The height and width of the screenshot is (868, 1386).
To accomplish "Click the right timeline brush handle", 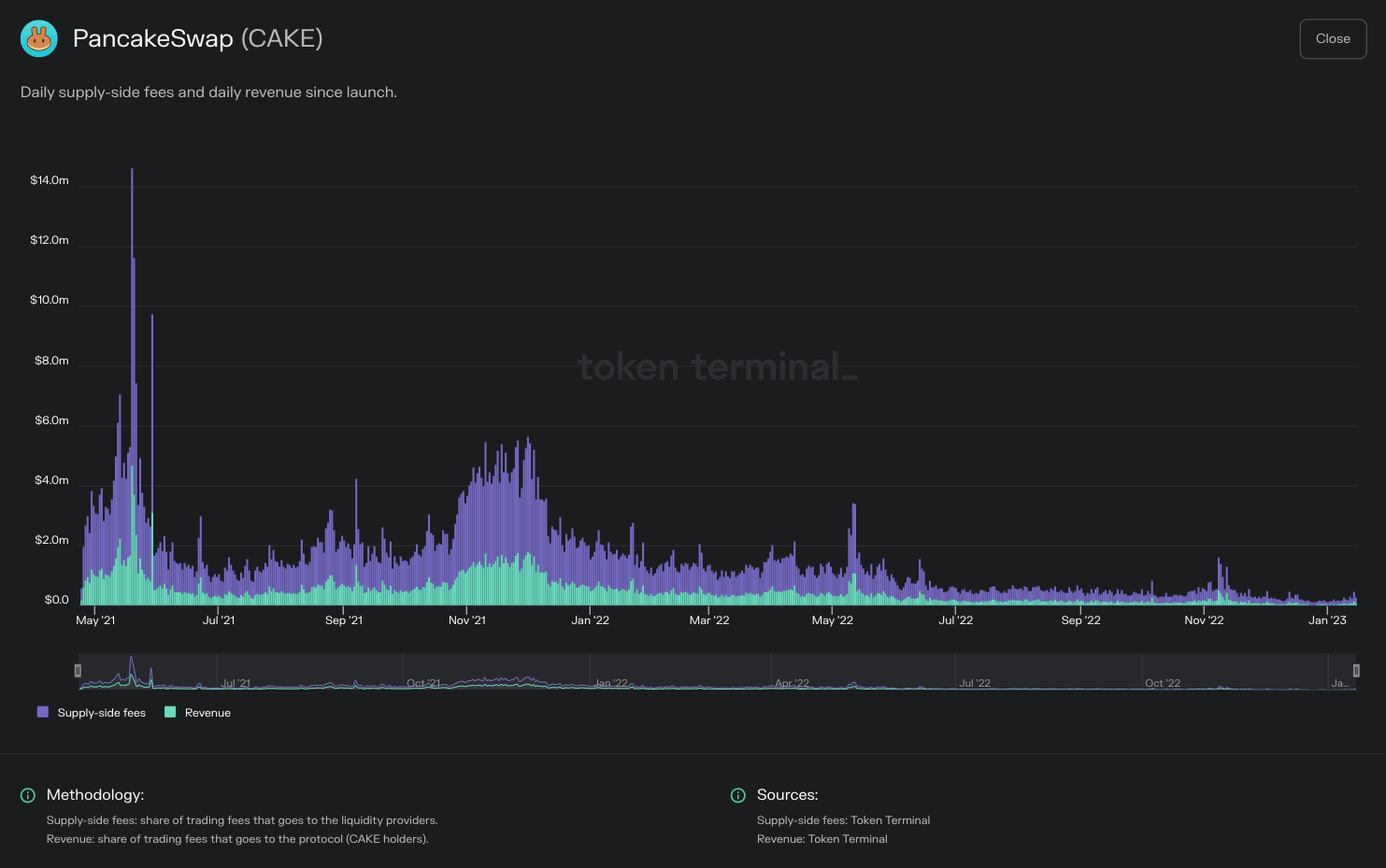I will click(1356, 671).
